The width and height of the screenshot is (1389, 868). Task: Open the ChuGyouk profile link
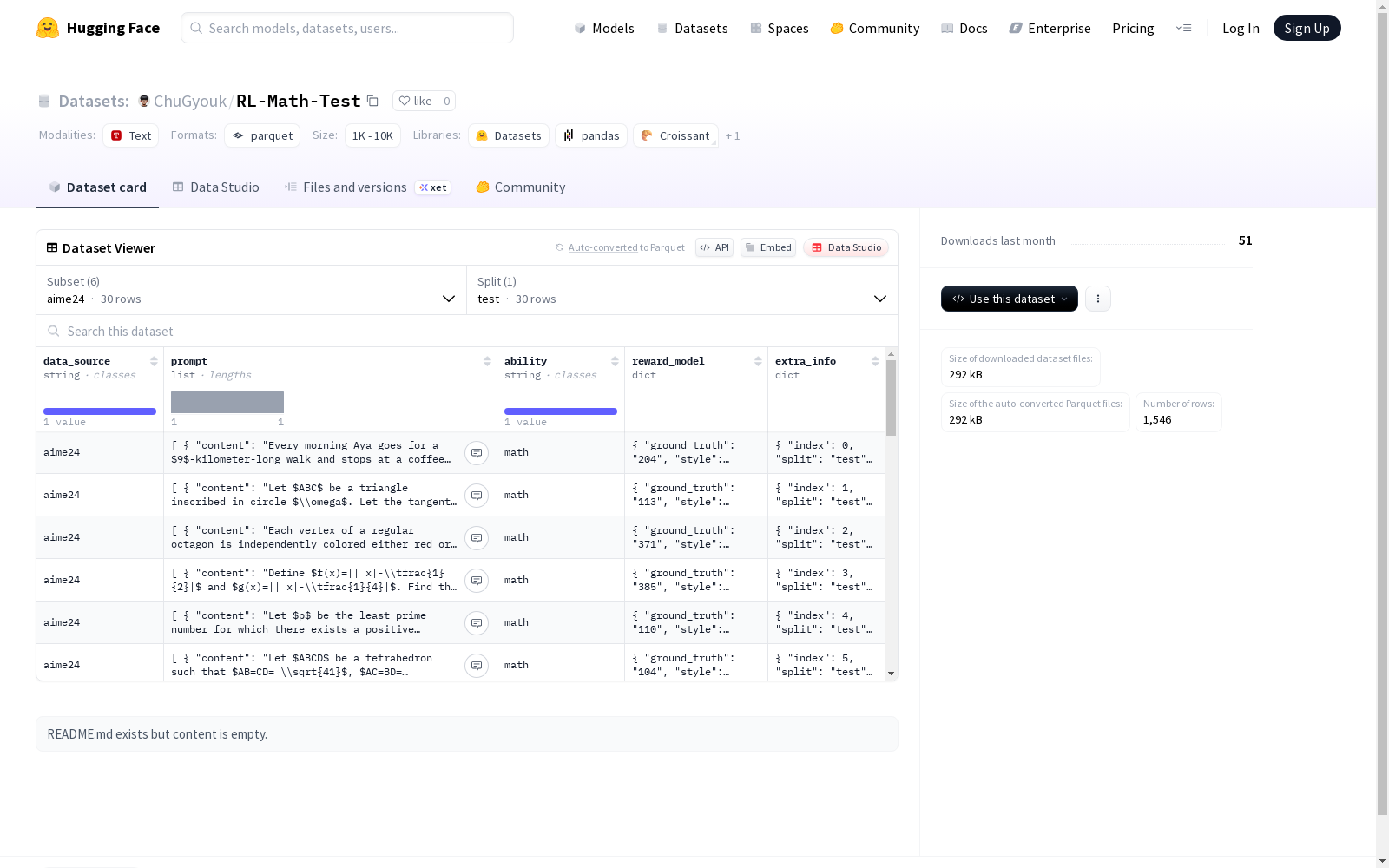coord(190,101)
